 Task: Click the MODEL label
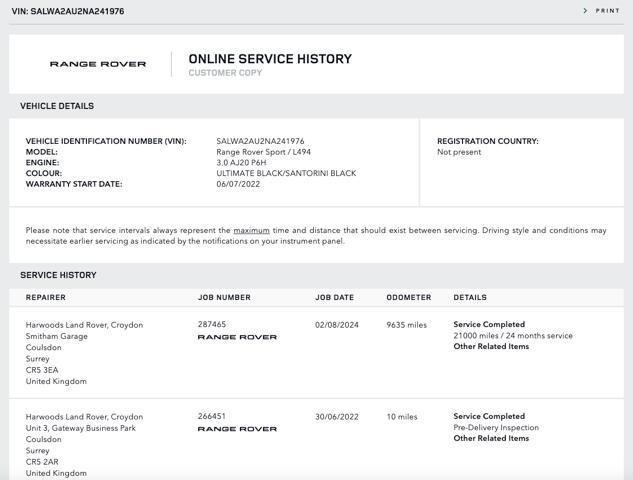41,152
